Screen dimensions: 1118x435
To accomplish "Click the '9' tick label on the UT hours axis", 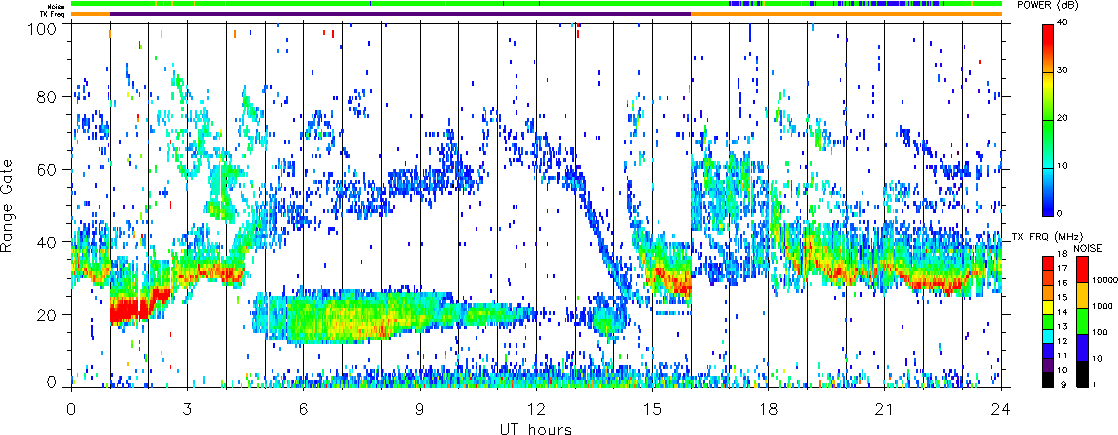I will 420,410.
